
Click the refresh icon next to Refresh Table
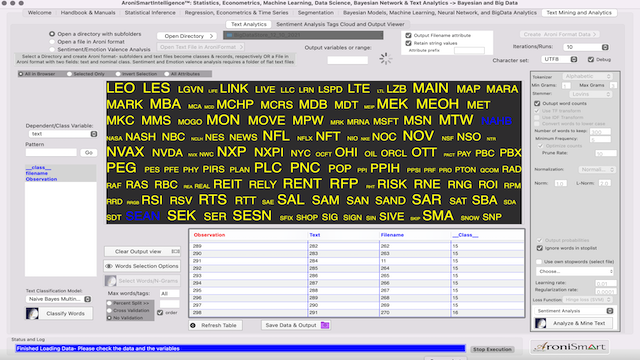click(x=193, y=325)
